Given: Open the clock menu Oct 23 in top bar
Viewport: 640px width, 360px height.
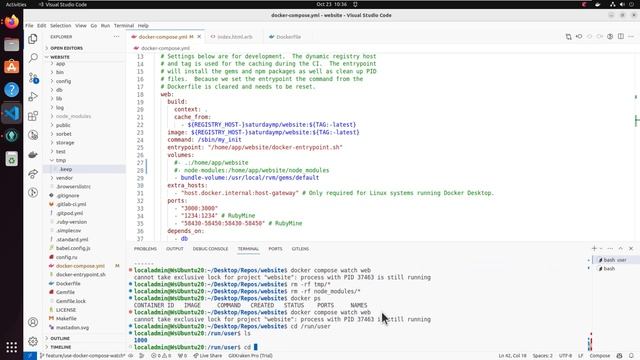Looking at the screenshot, I should [x=331, y=4].
